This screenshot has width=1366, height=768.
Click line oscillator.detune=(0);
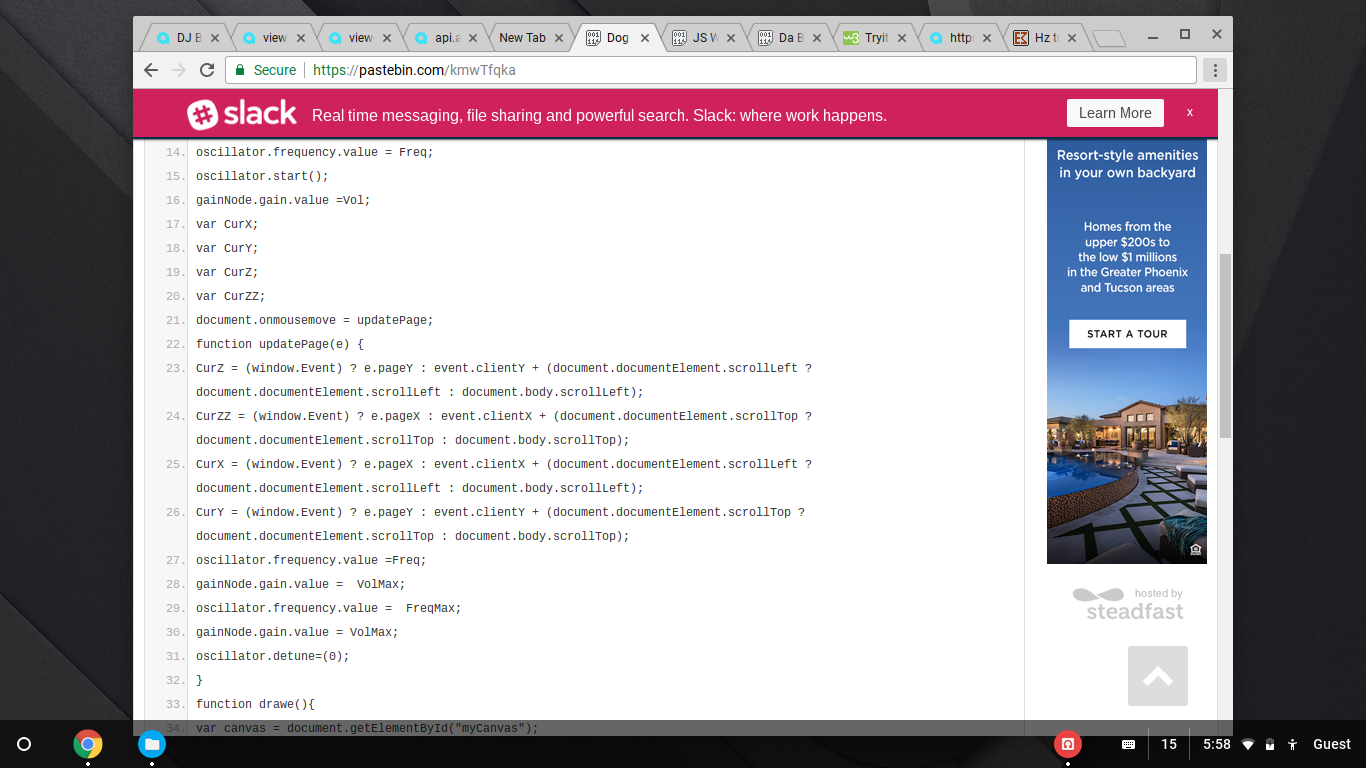point(273,656)
